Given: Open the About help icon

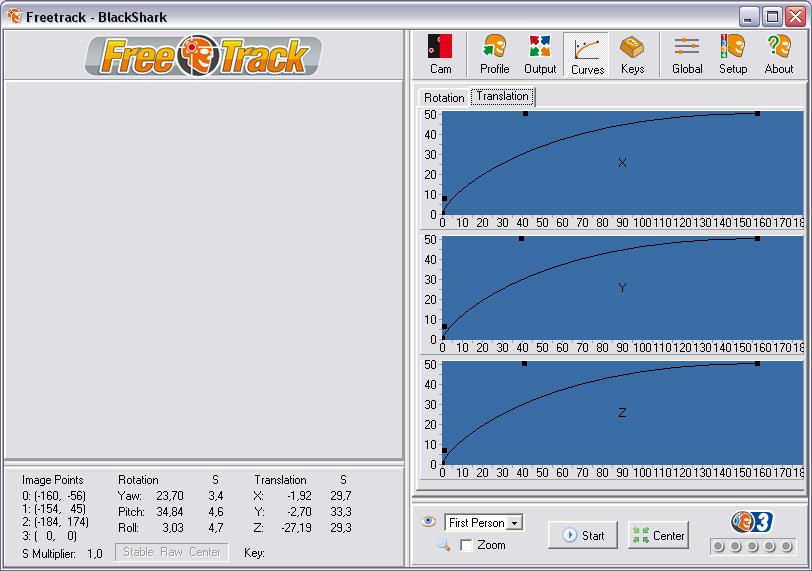Looking at the screenshot, I should point(778,54).
